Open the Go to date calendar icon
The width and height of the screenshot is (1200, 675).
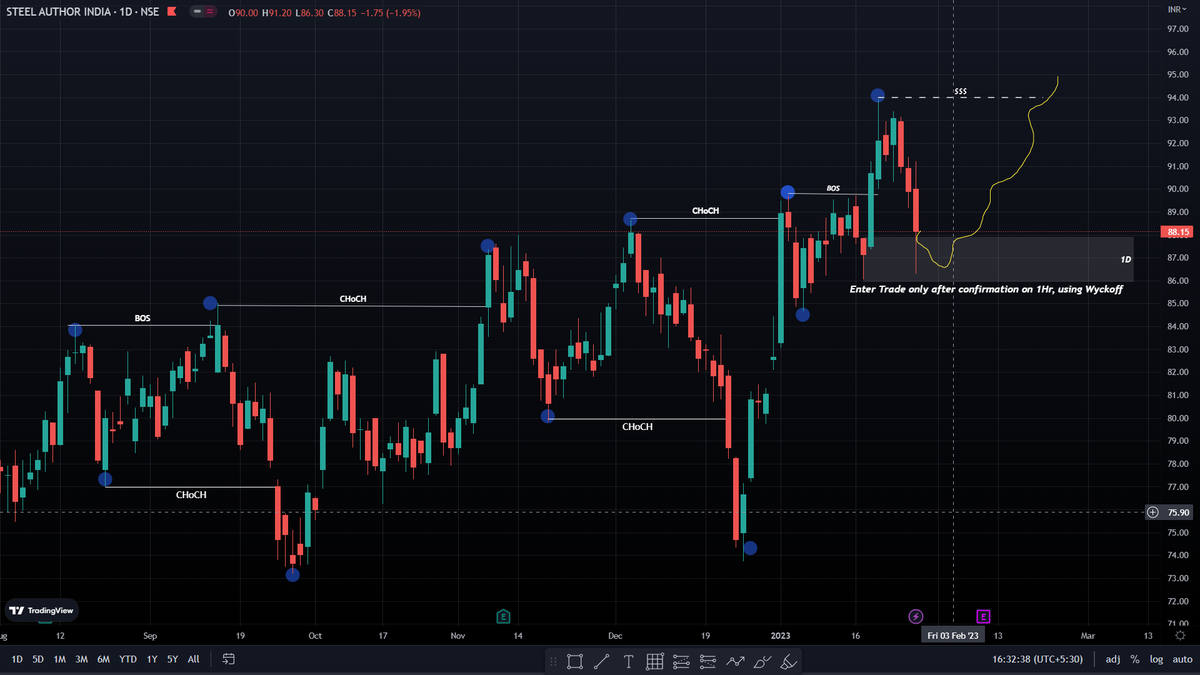(228, 659)
